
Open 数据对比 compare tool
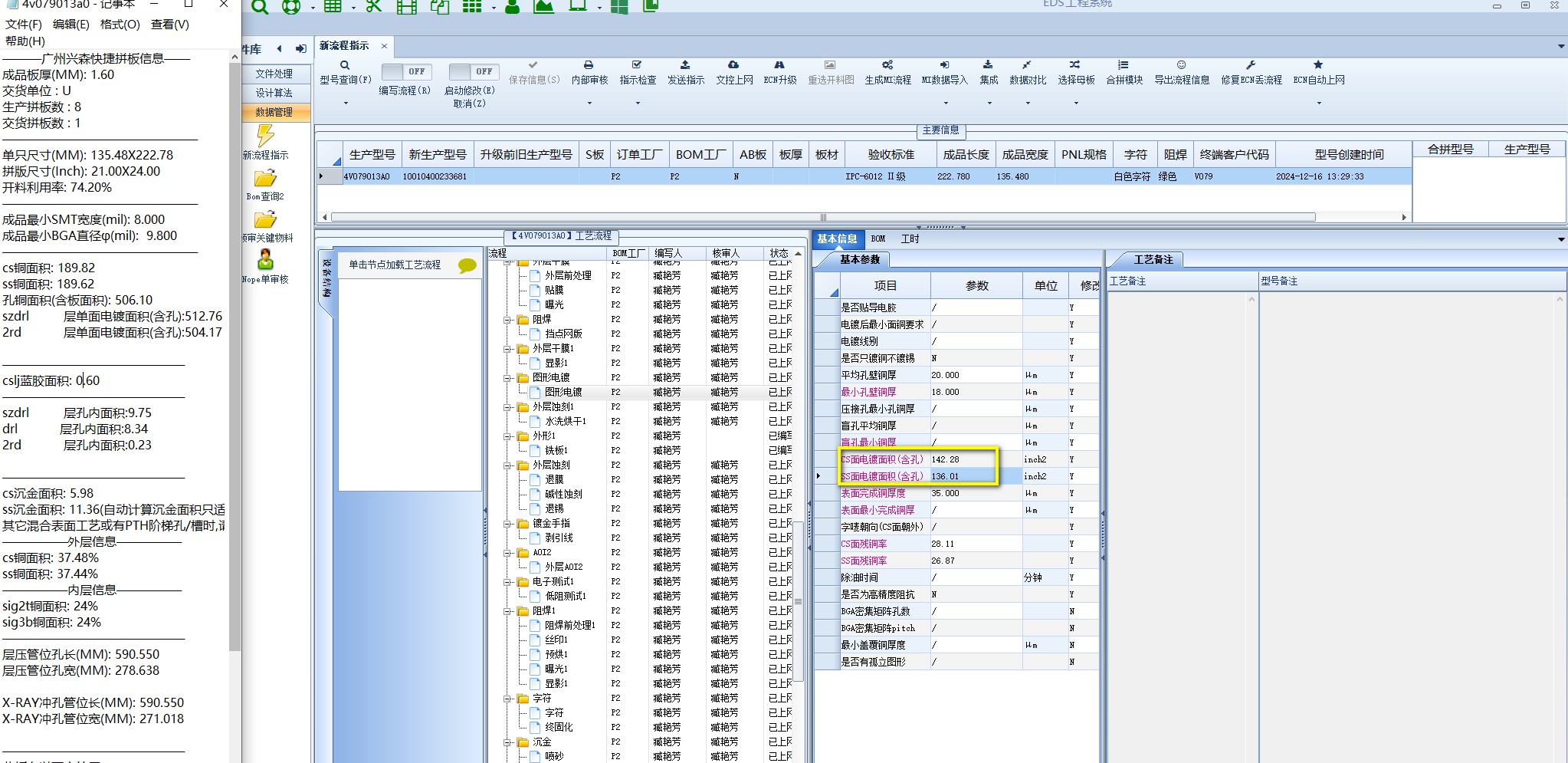point(1028,73)
